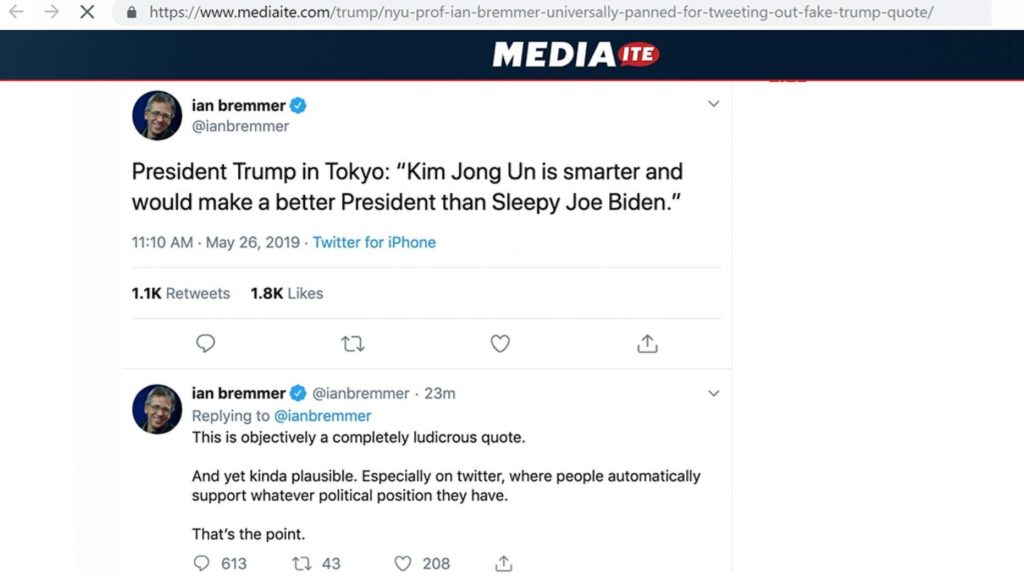Click the retweet icon under main tweet

353,344
